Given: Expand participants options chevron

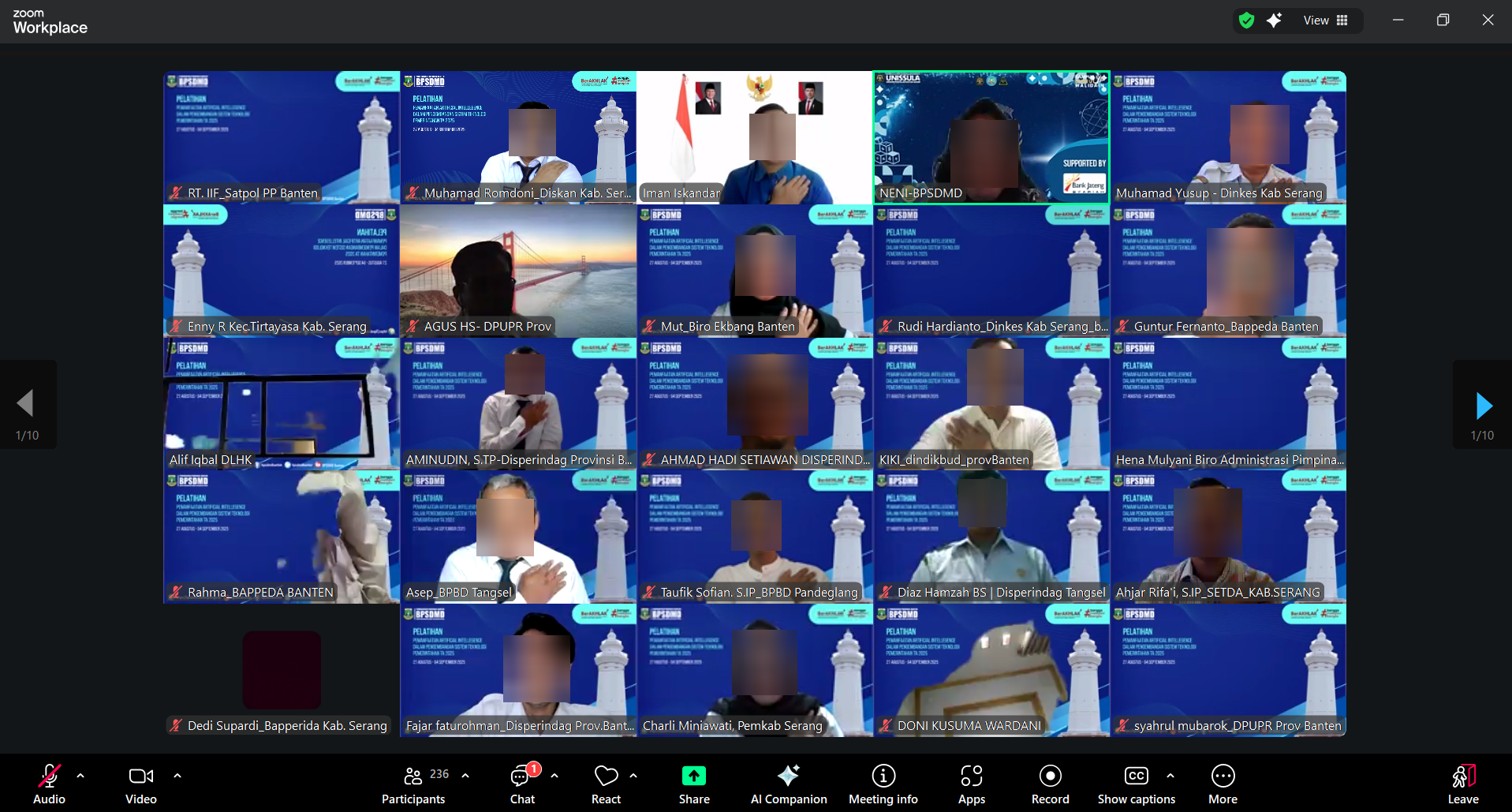Looking at the screenshot, I should pos(465,776).
